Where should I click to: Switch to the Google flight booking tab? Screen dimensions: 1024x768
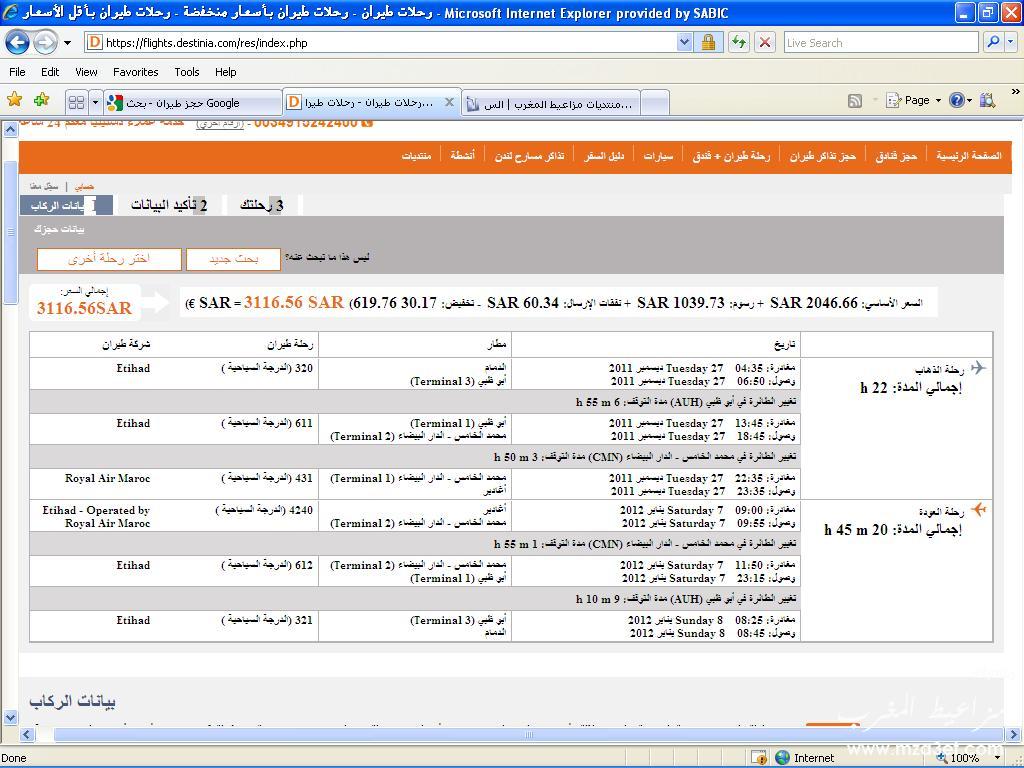[x=192, y=103]
